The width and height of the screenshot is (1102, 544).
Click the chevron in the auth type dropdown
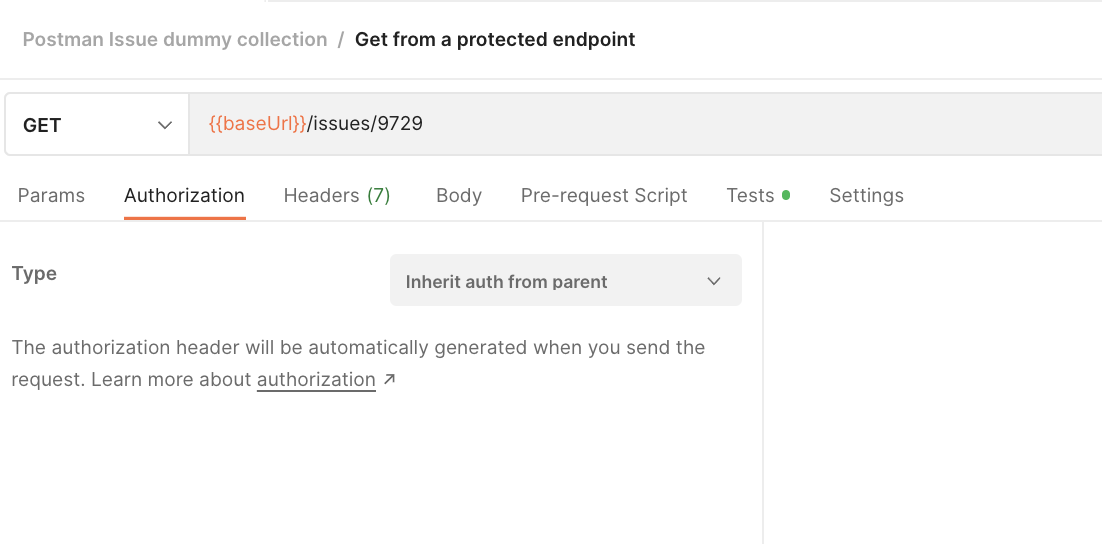click(x=714, y=281)
